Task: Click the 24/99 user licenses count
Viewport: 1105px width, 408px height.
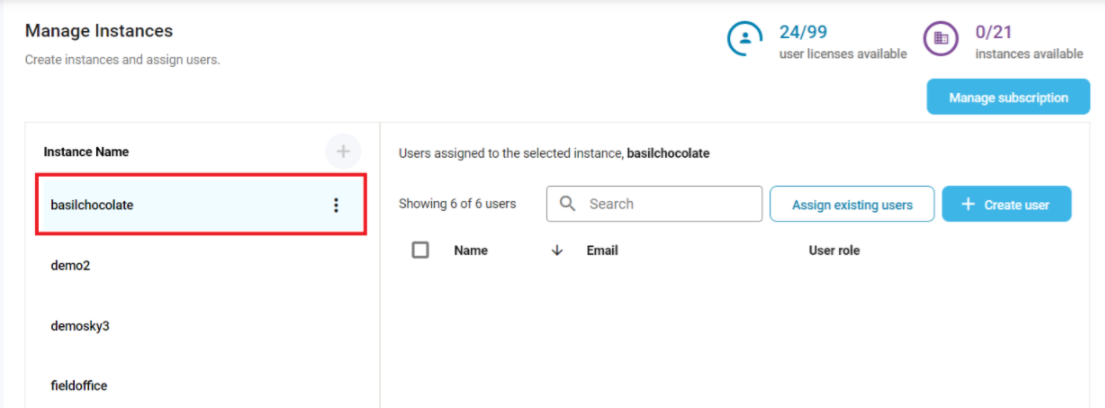Action: 803,33
